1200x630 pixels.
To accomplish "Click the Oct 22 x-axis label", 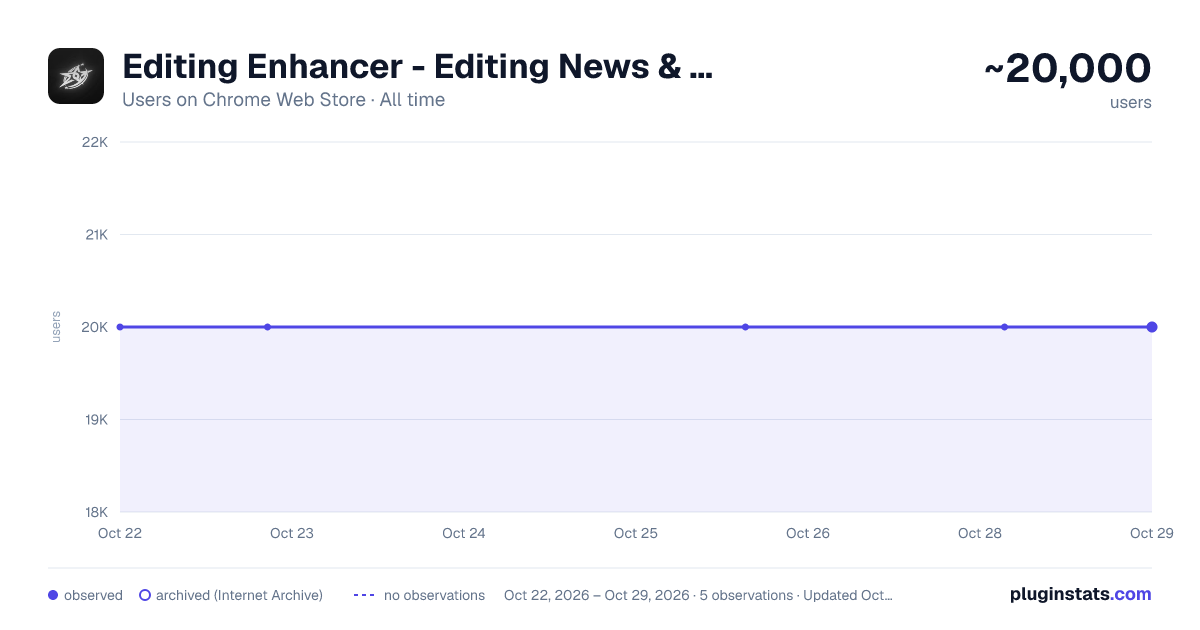I will [120, 533].
